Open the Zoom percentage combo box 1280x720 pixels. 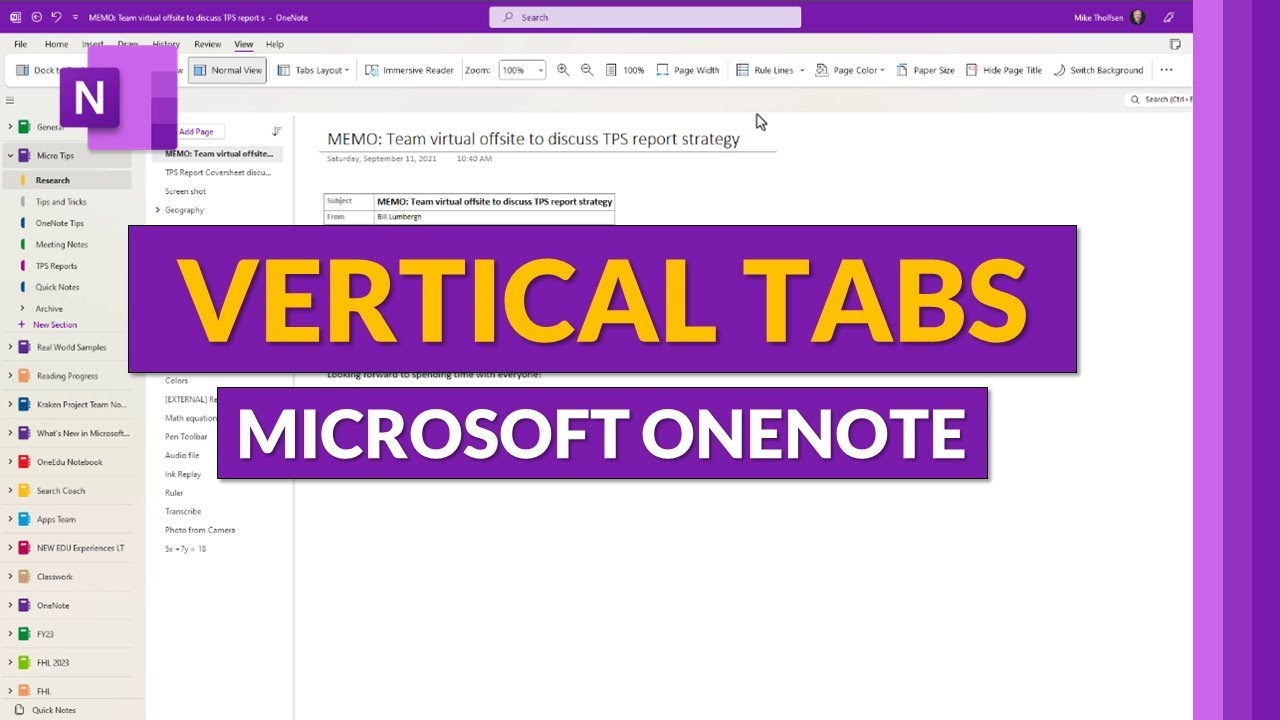(522, 70)
